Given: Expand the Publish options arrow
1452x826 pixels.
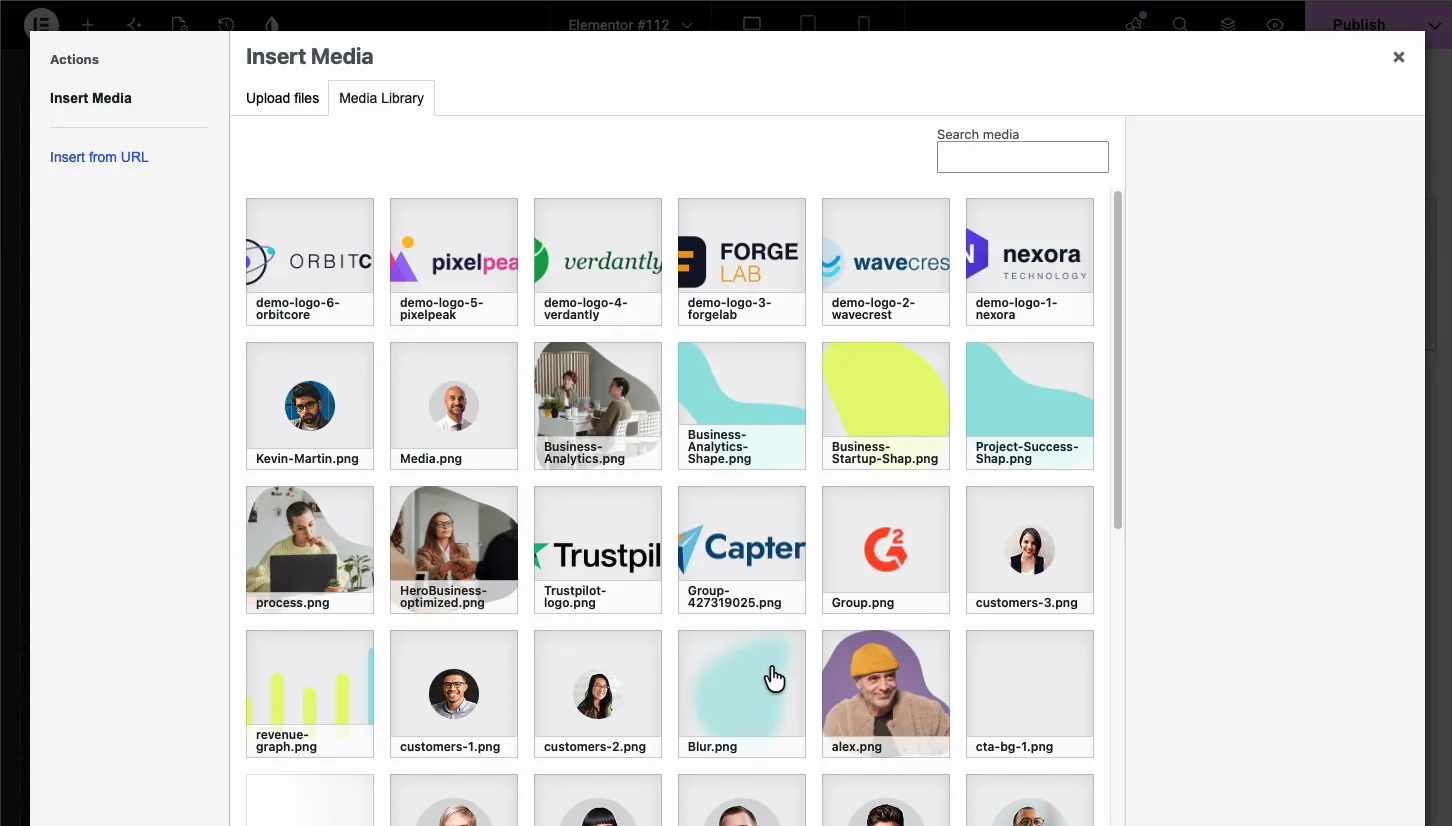Looking at the screenshot, I should pyautogui.click(x=1434, y=25).
